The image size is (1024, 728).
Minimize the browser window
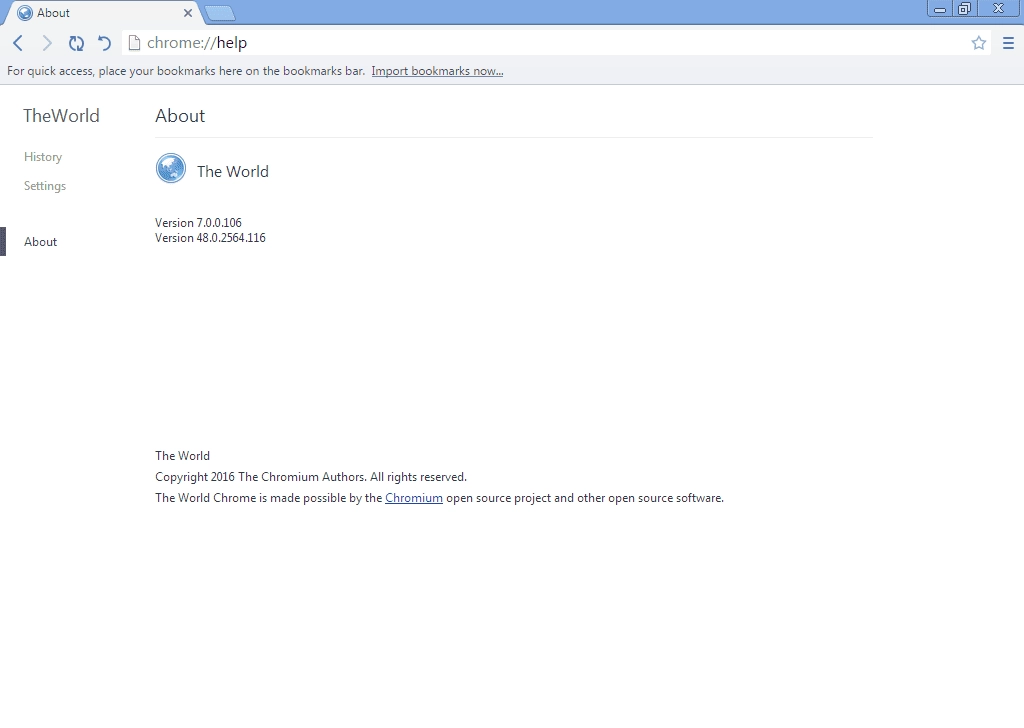point(940,8)
